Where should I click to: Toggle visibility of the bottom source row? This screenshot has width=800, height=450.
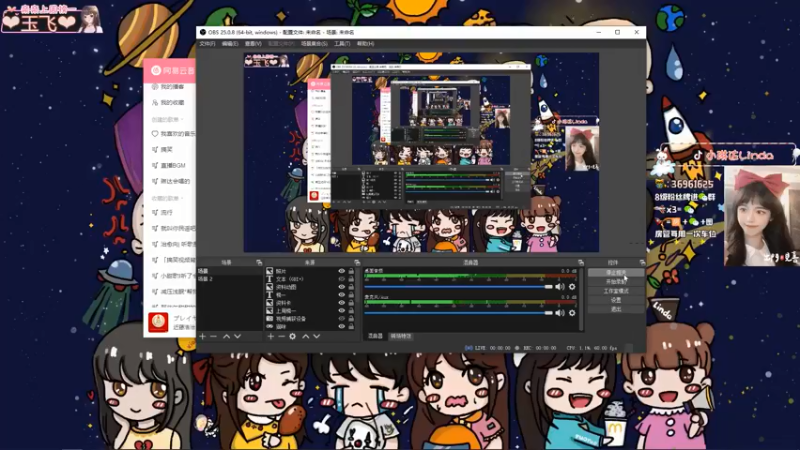(341, 327)
